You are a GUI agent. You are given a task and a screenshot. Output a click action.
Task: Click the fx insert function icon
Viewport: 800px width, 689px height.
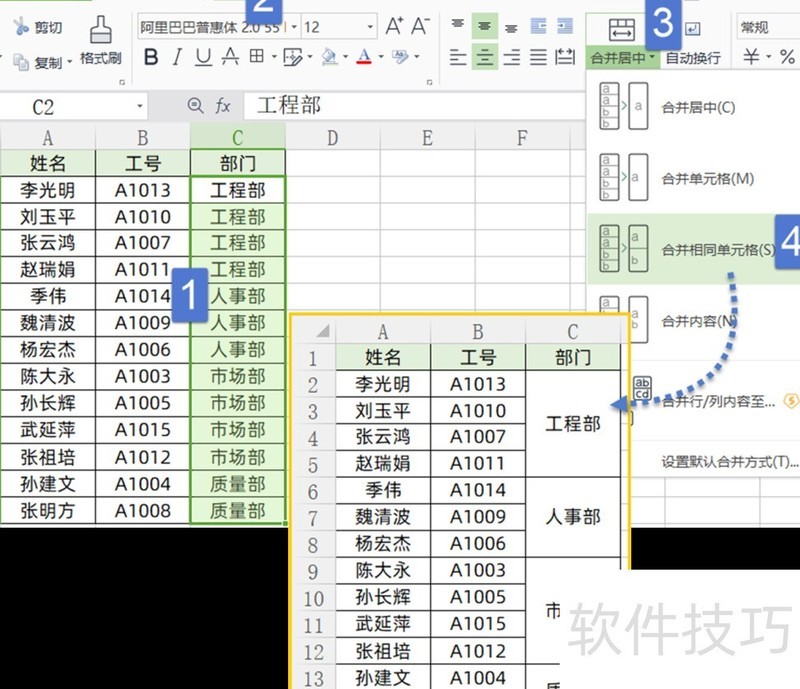pyautogui.click(x=222, y=106)
